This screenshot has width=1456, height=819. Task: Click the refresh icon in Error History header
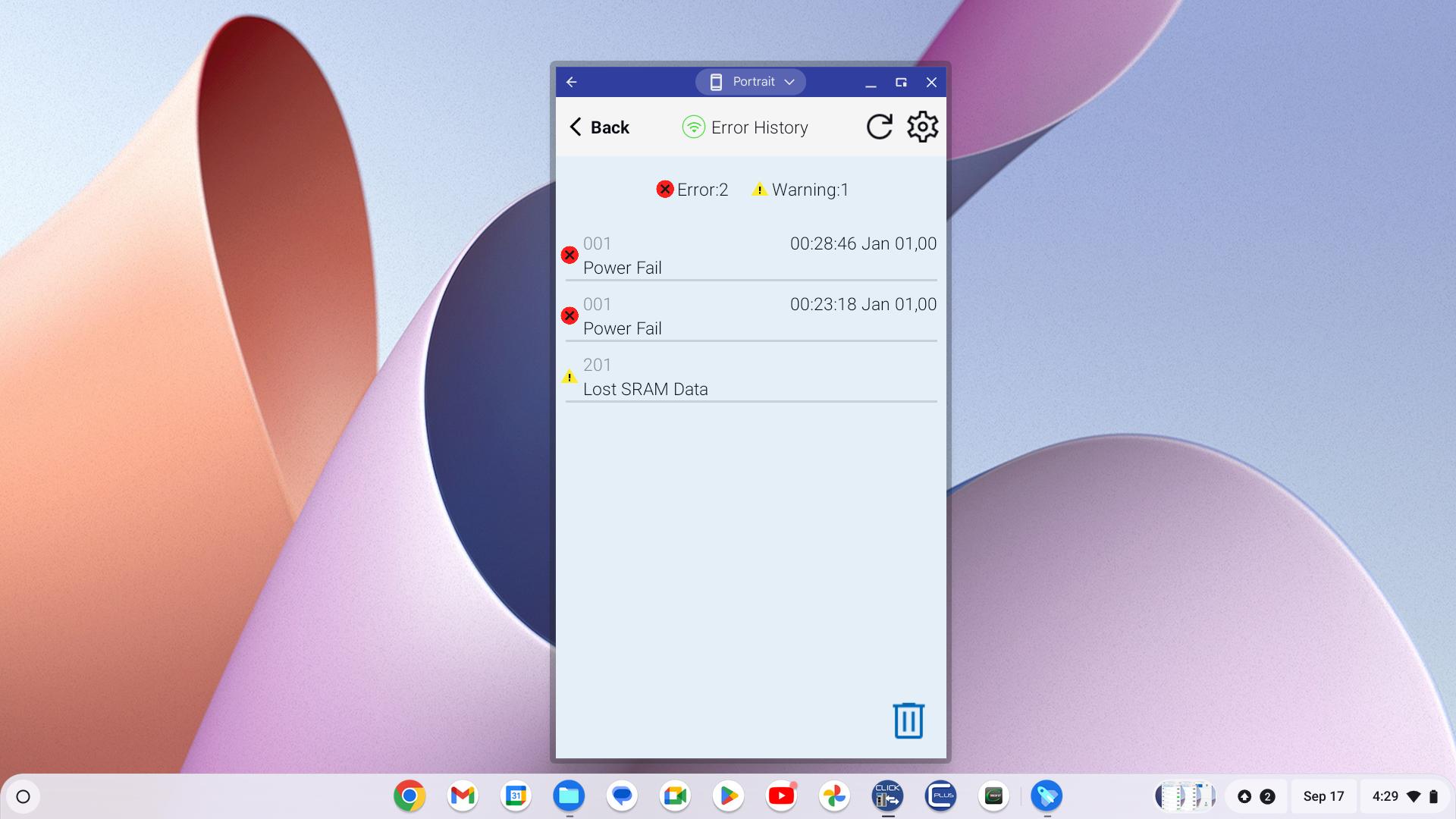[x=879, y=127]
